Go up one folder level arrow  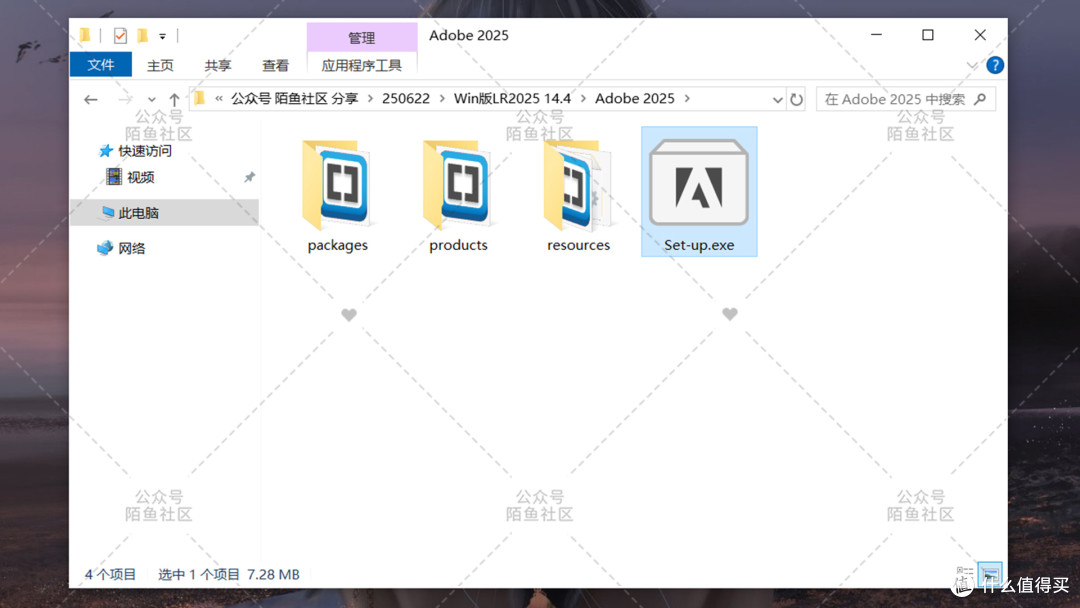coord(174,99)
